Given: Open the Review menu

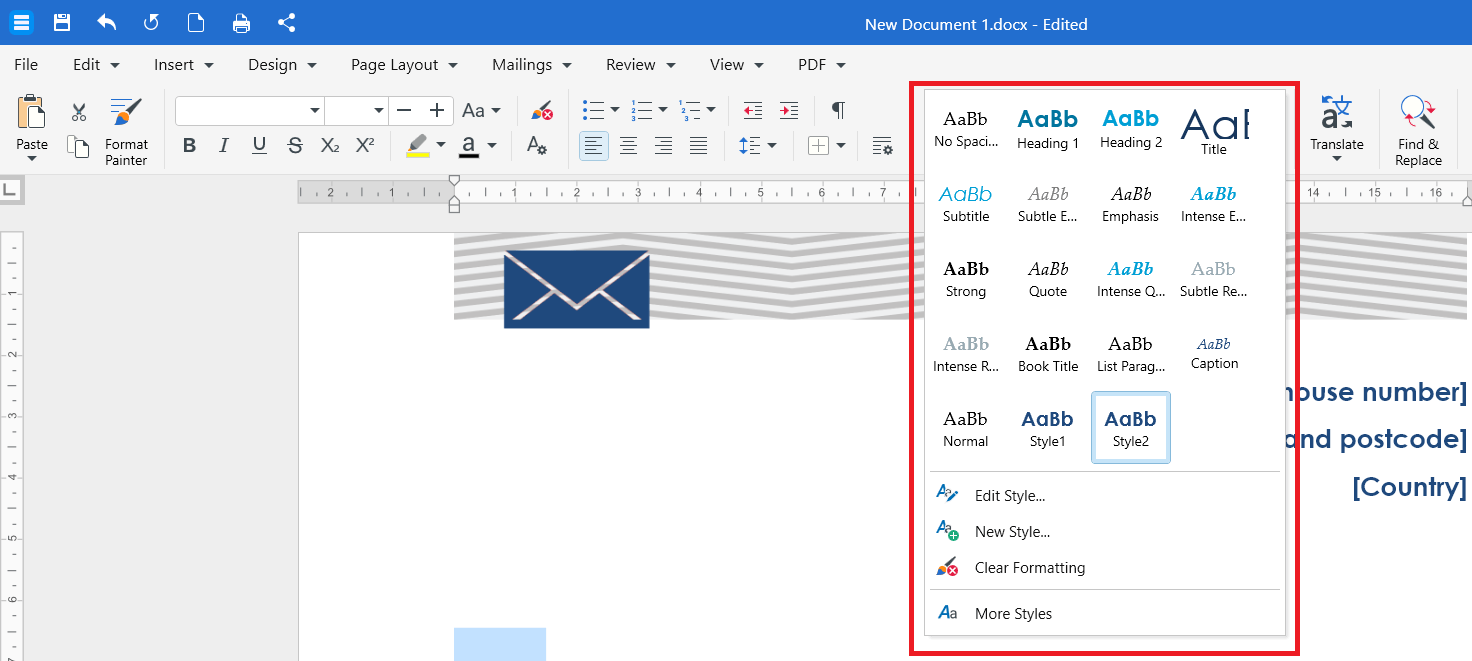Looking at the screenshot, I should [x=640, y=65].
